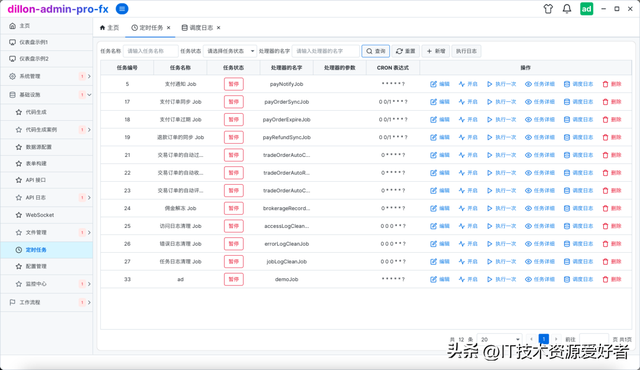
Task: Select page 1 in pagination
Action: coord(544,339)
